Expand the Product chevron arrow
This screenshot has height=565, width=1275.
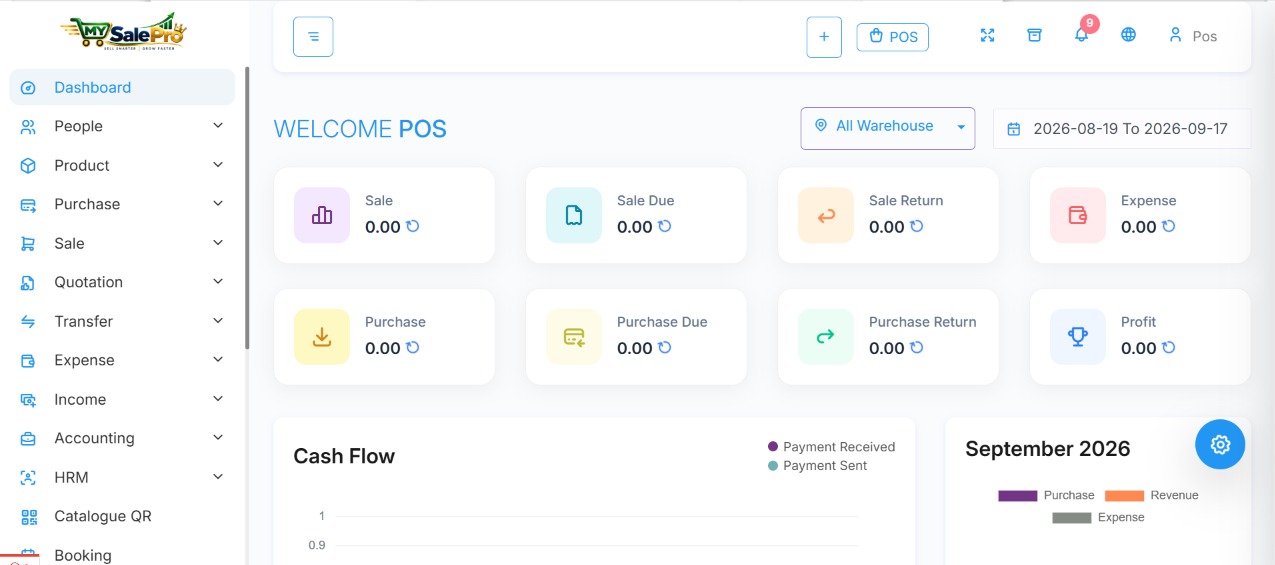coord(218,165)
